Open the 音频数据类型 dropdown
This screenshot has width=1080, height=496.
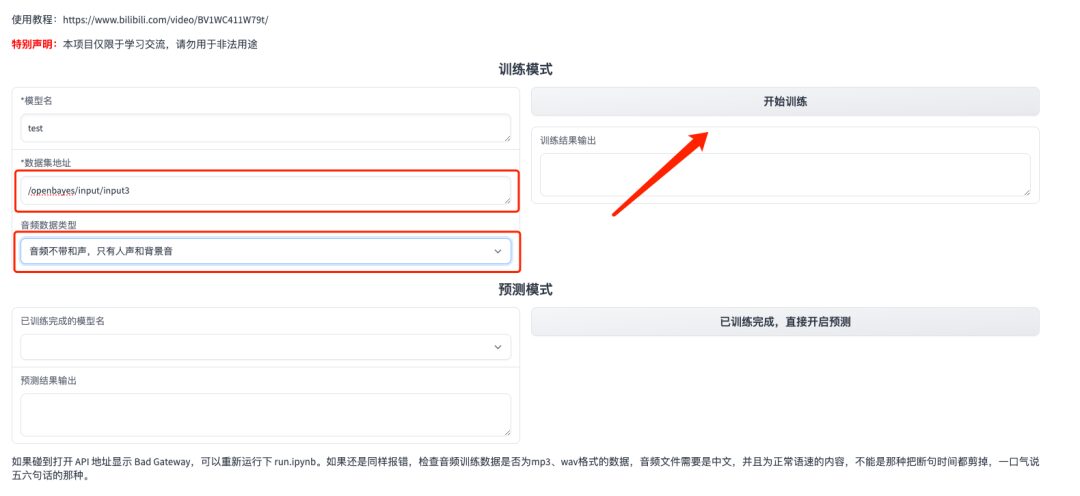(265, 251)
